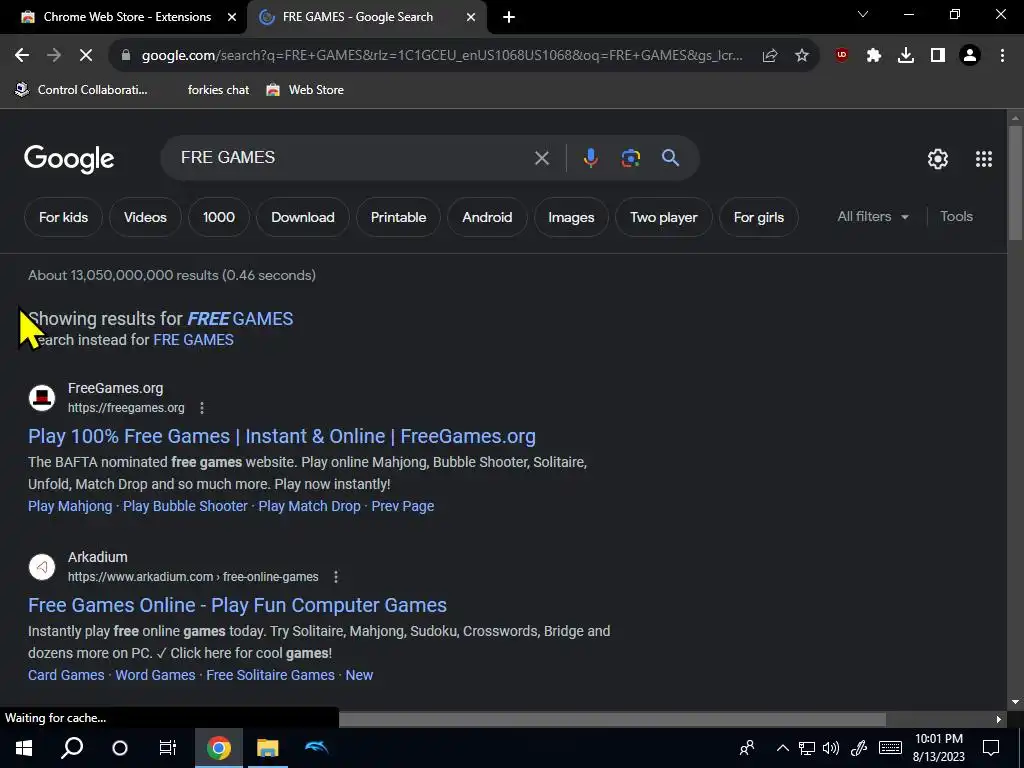The width and height of the screenshot is (1024, 768).
Task: Toggle the side panel icon
Action: coord(938,56)
